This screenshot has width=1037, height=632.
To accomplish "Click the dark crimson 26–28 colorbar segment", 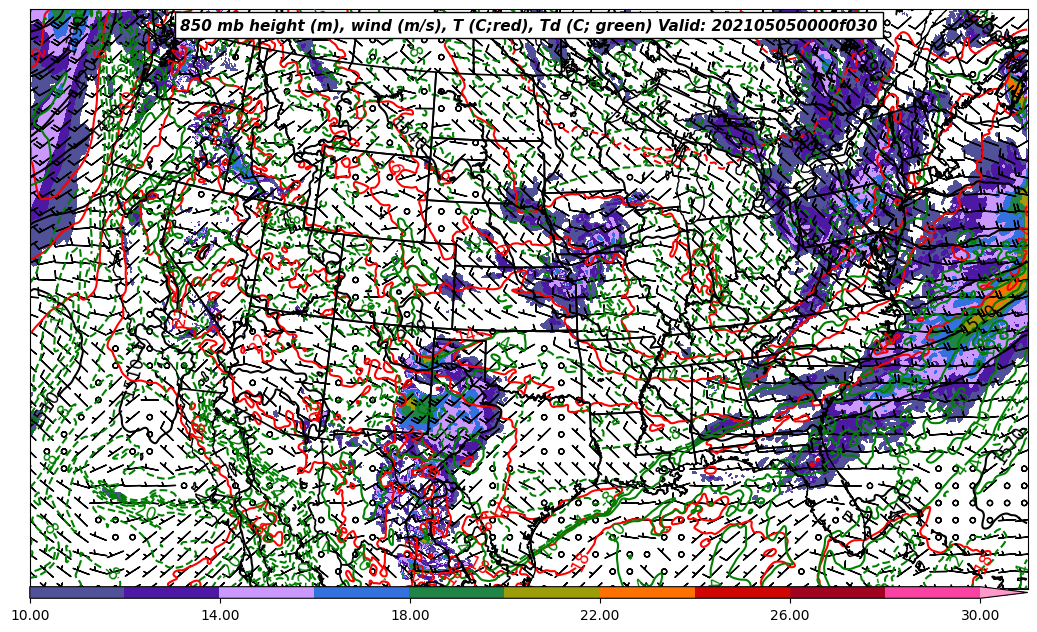I will 837,592.
